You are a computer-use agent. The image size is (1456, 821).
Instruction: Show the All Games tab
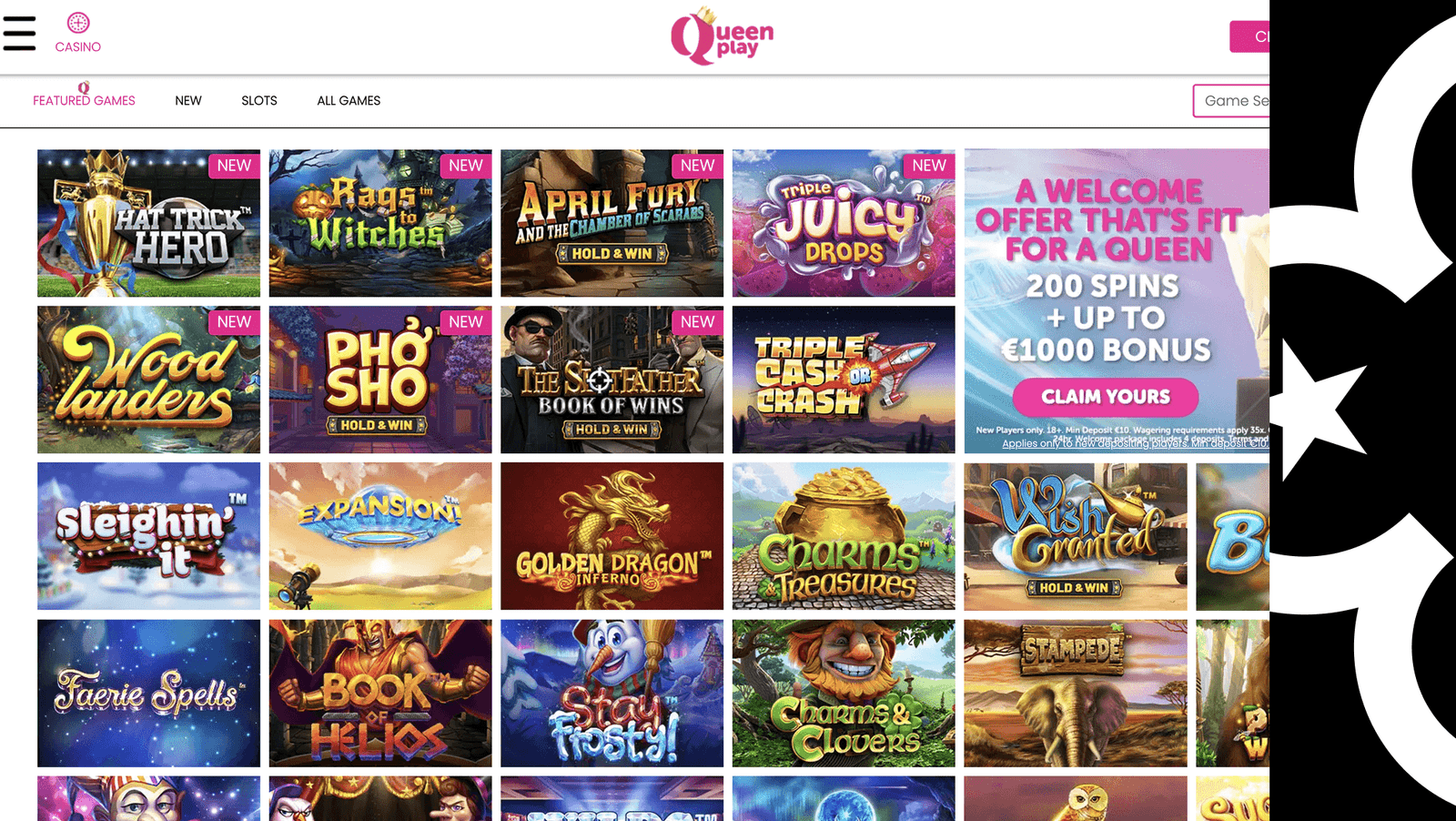point(349,100)
